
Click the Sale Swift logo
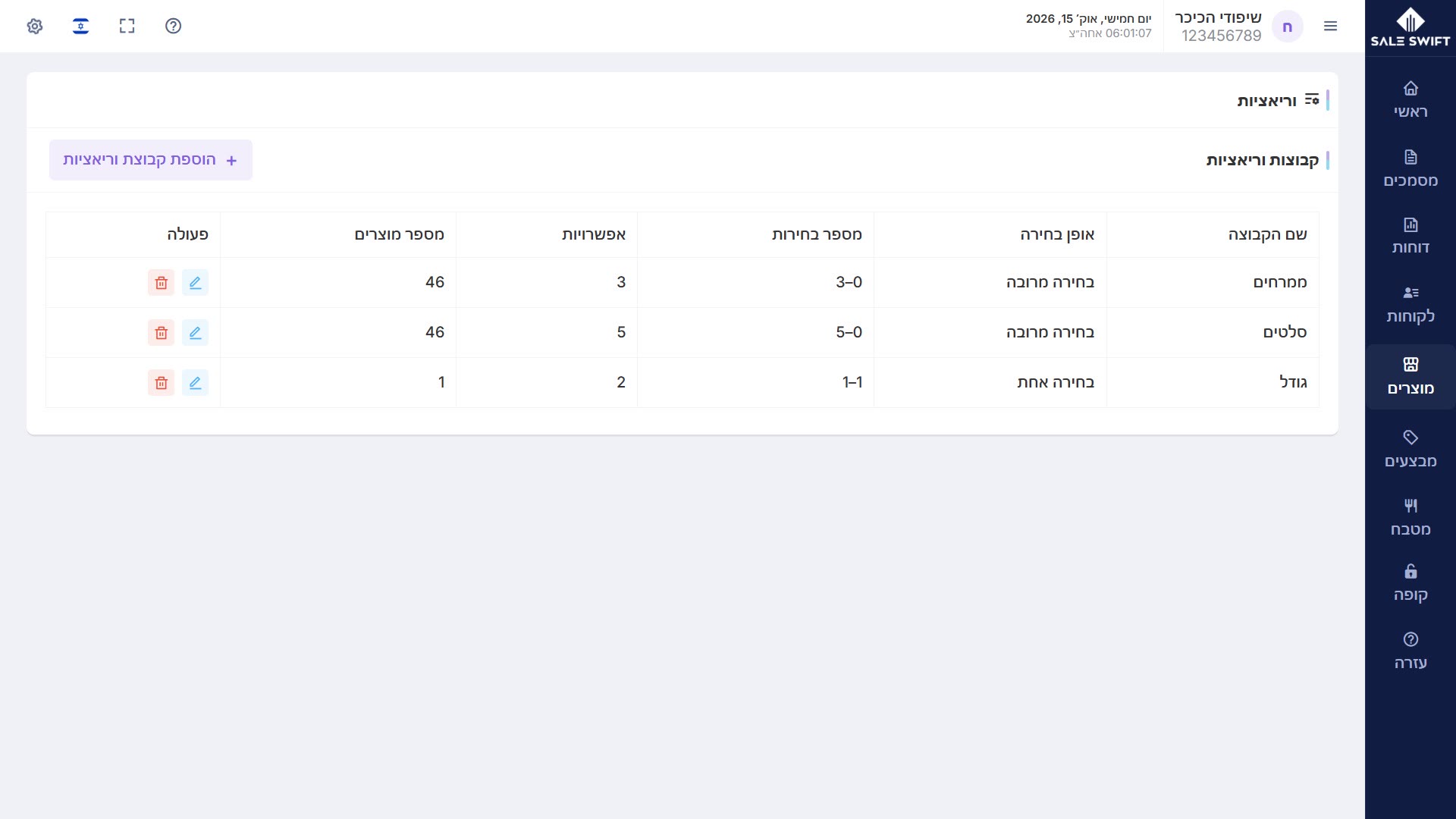point(1410,27)
